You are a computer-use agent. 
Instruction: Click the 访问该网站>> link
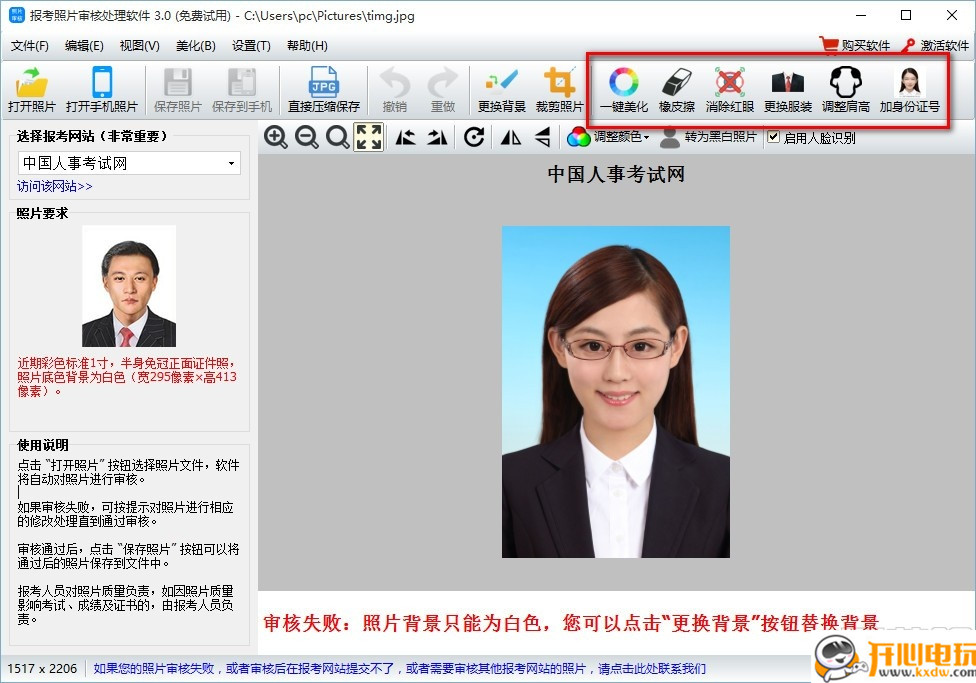55,186
